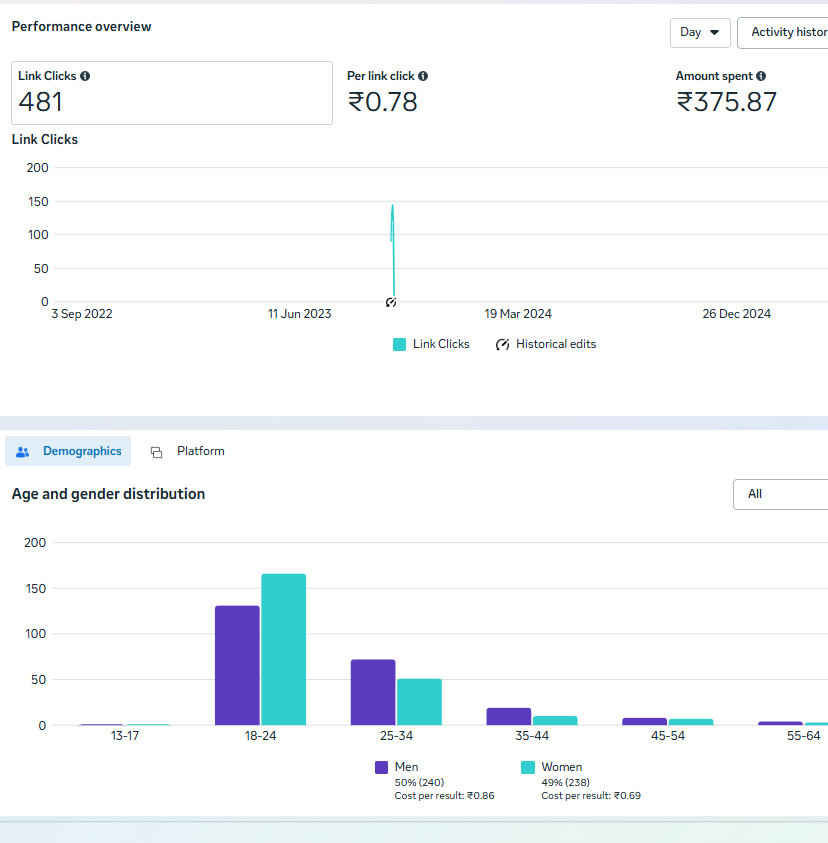The image size is (828, 843).
Task: Toggle the Men series legend label
Action: pyautogui.click(x=406, y=767)
